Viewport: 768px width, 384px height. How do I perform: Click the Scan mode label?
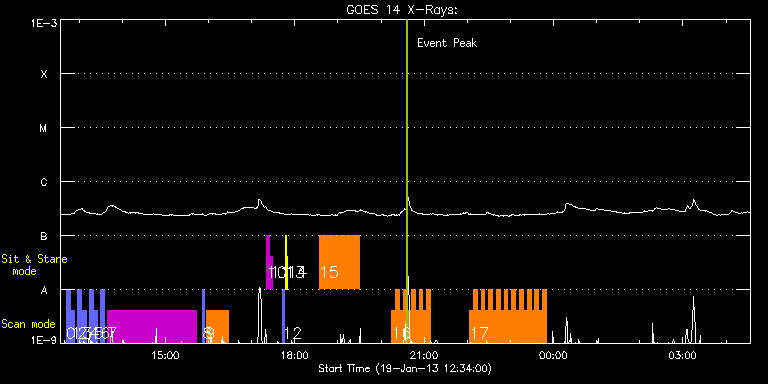pos(28,324)
